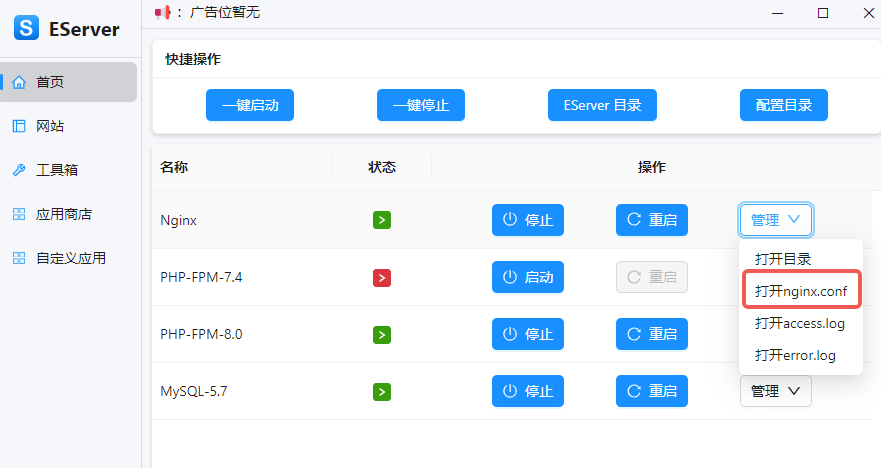Select 打开access.log menu entry

pyautogui.click(x=800, y=323)
